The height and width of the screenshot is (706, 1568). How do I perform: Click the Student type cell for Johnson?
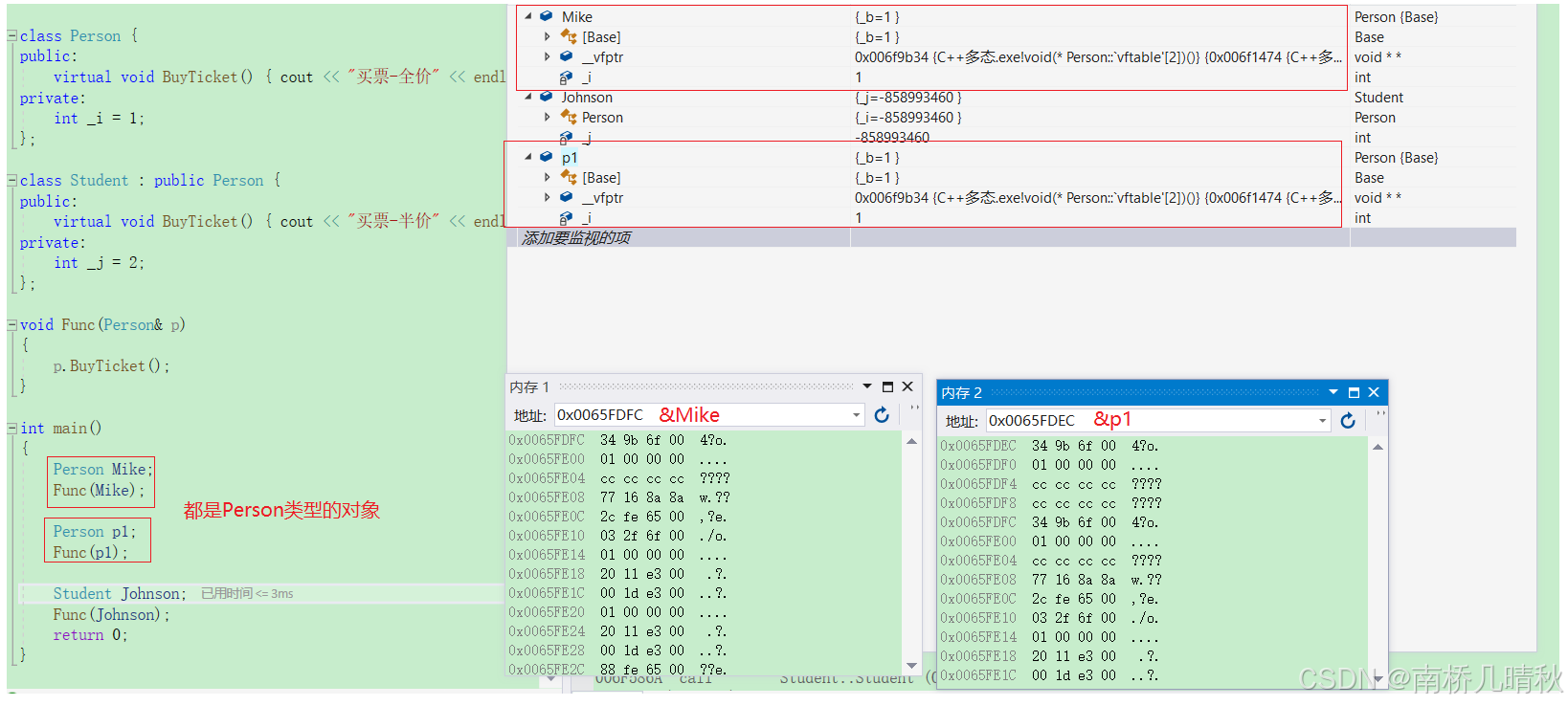[1378, 97]
